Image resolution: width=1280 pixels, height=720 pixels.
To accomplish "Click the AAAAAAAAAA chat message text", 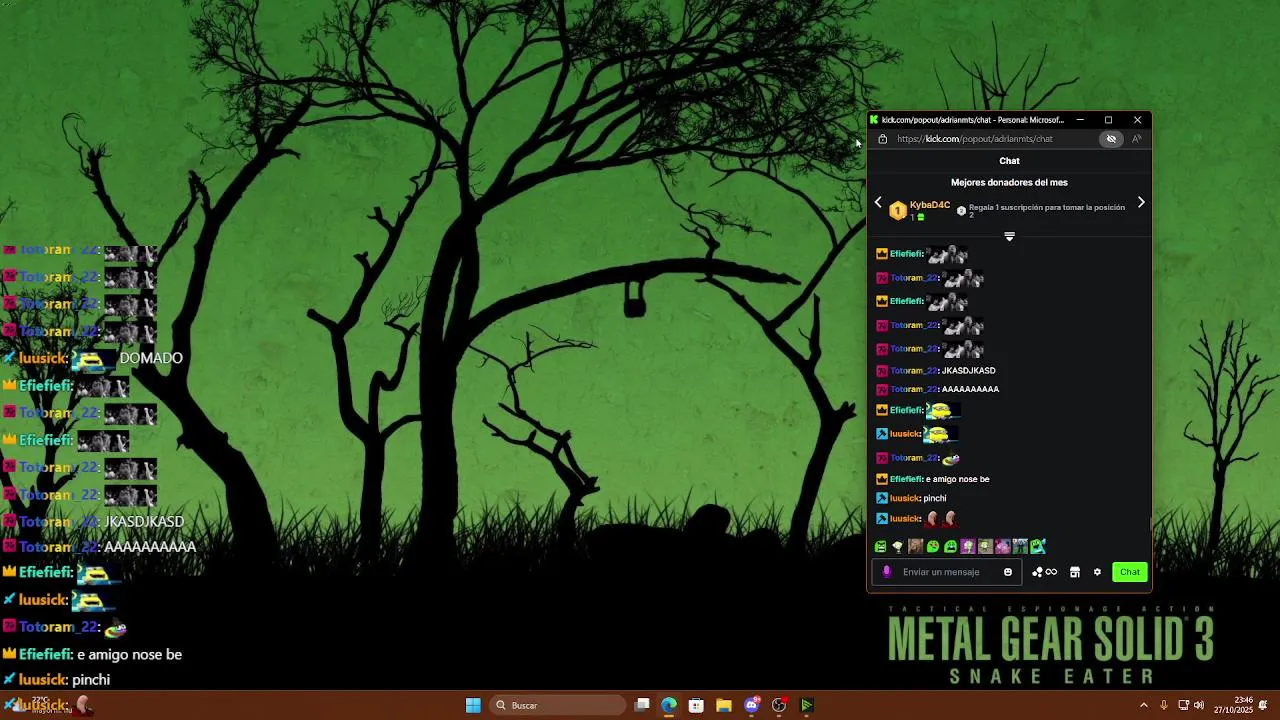I will pyautogui.click(x=970, y=389).
